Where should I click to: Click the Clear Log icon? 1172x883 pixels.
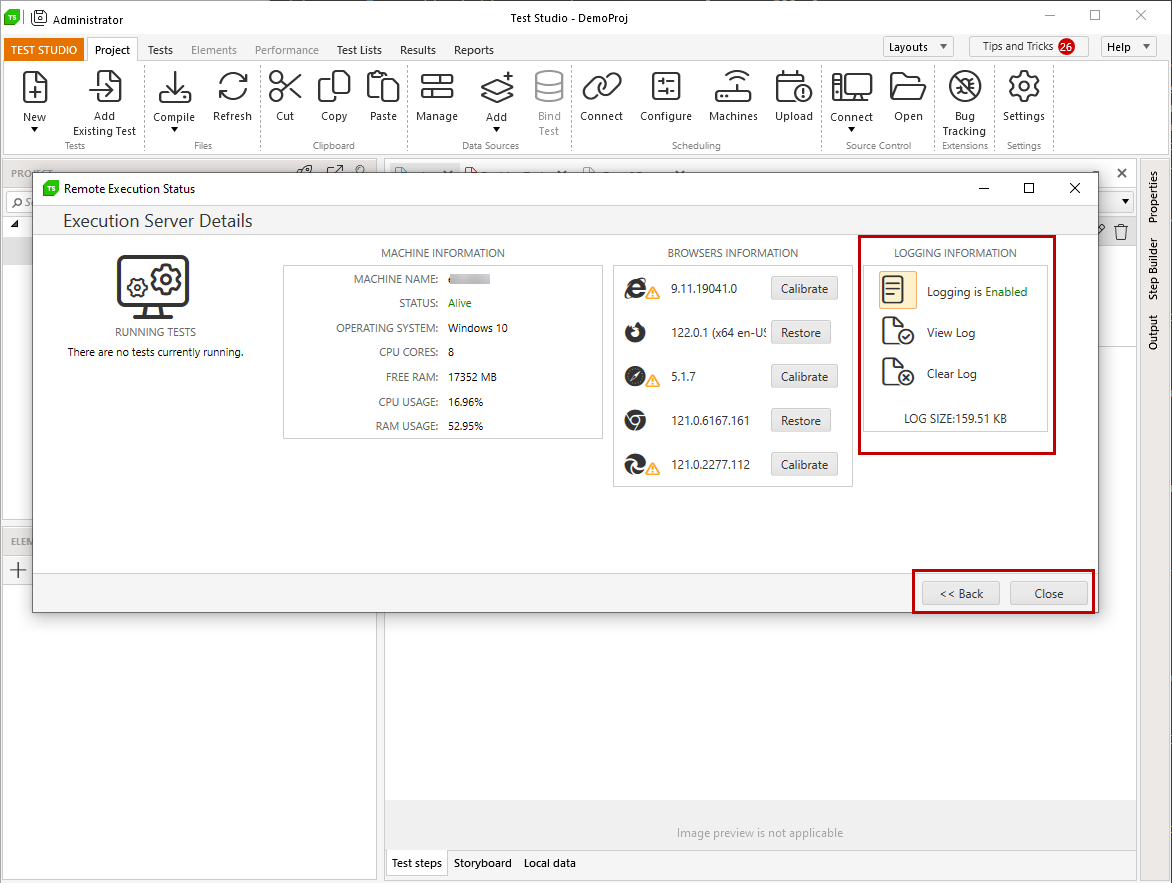pyautogui.click(x=898, y=372)
